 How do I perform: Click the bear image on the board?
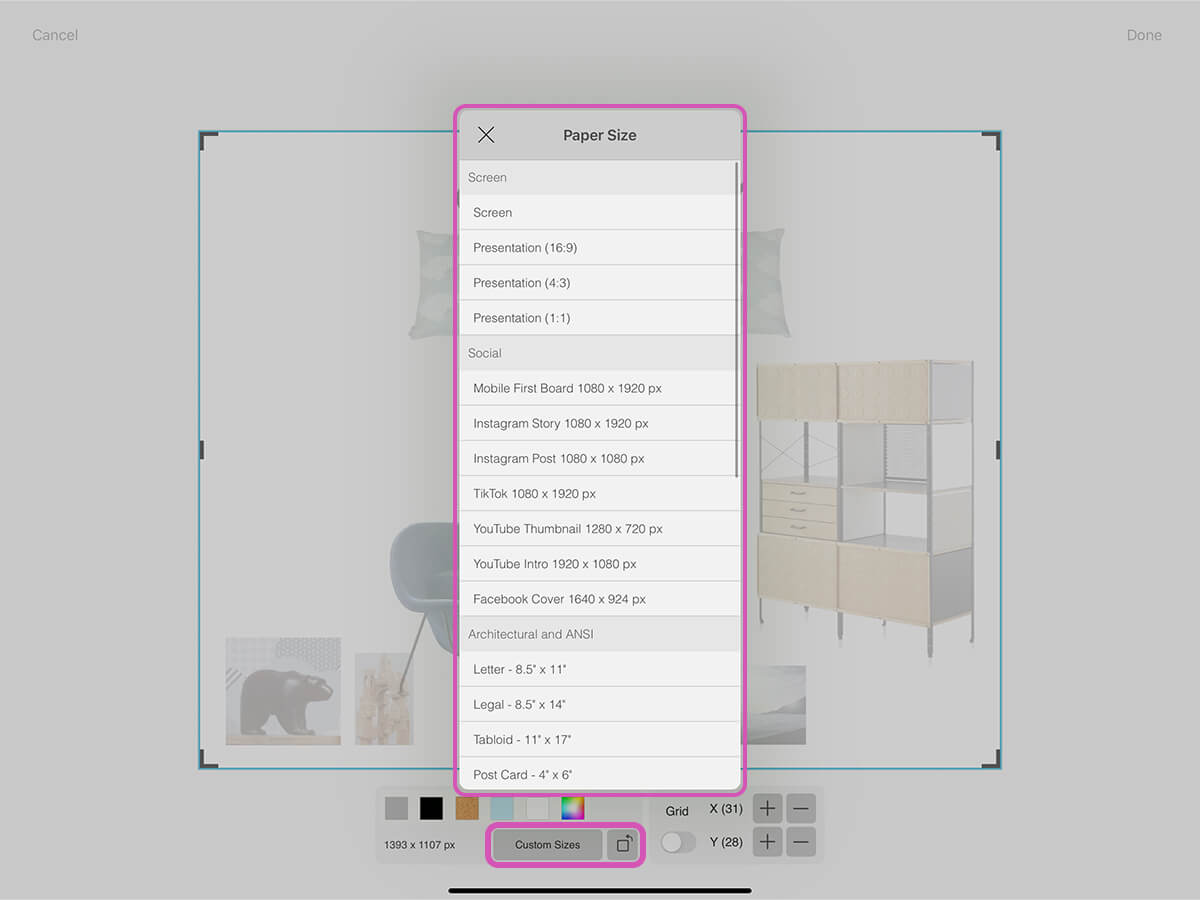click(283, 691)
